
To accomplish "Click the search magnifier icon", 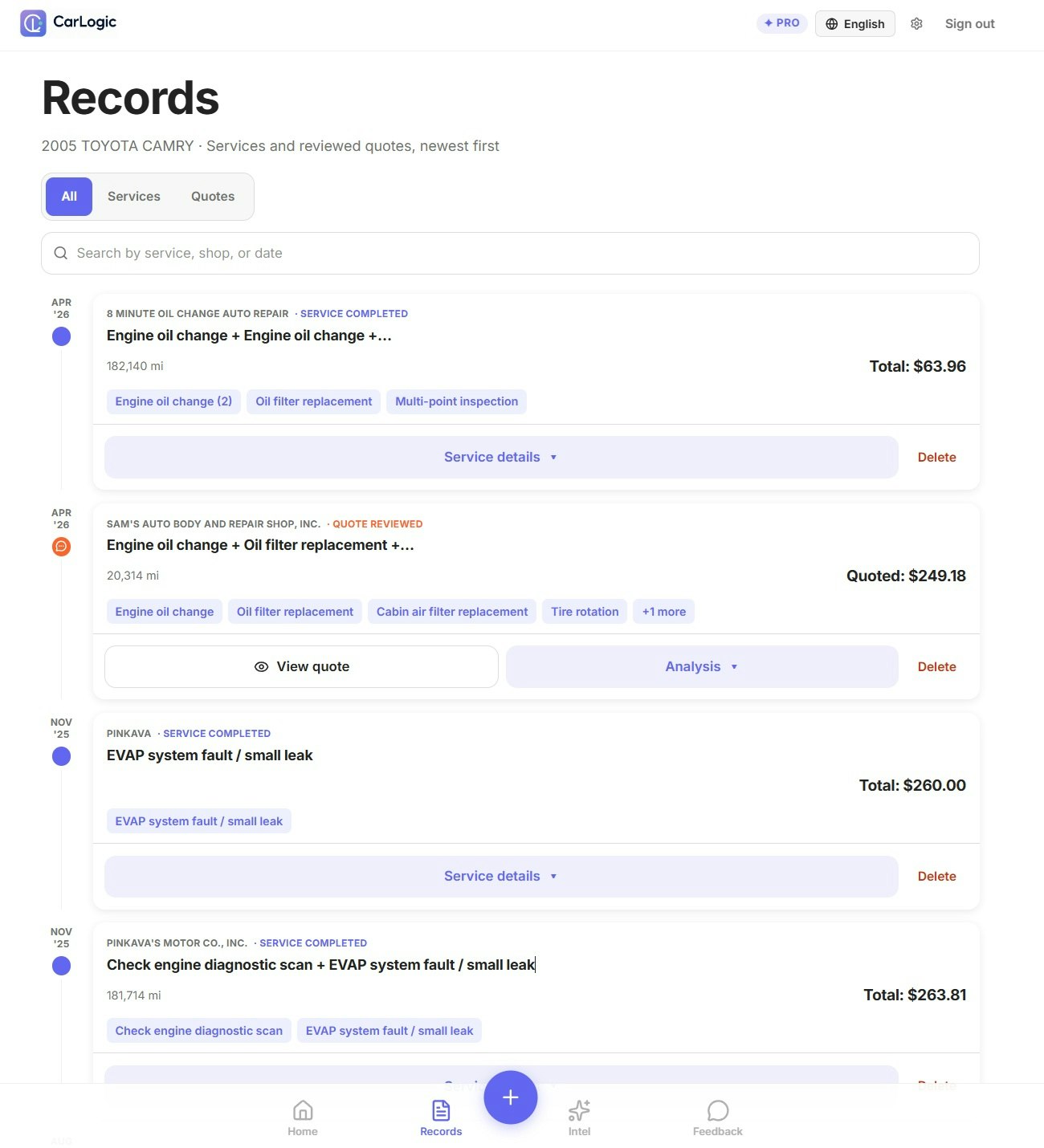I will coord(60,253).
